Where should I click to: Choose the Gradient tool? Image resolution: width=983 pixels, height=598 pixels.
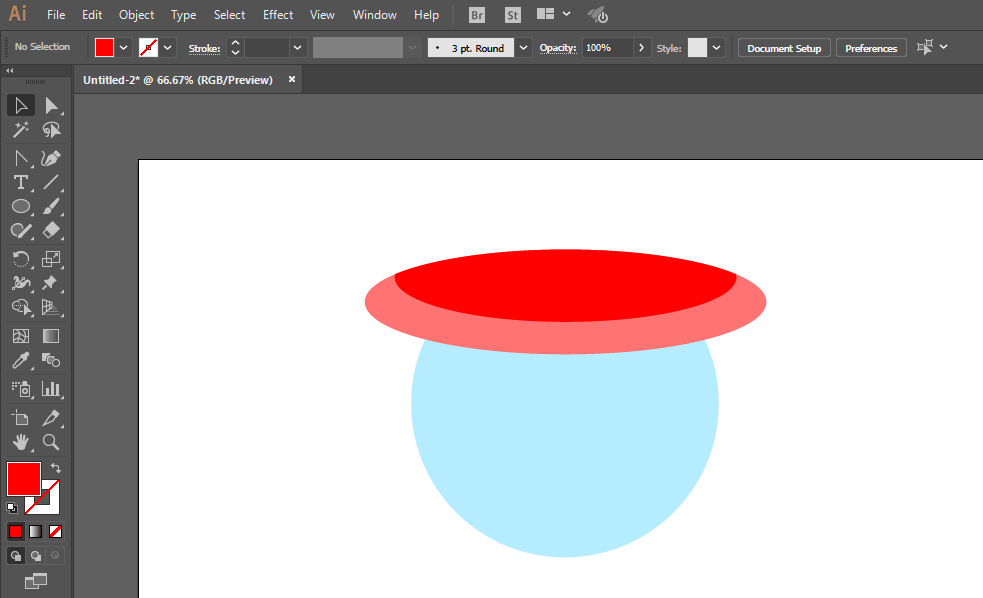[51, 336]
